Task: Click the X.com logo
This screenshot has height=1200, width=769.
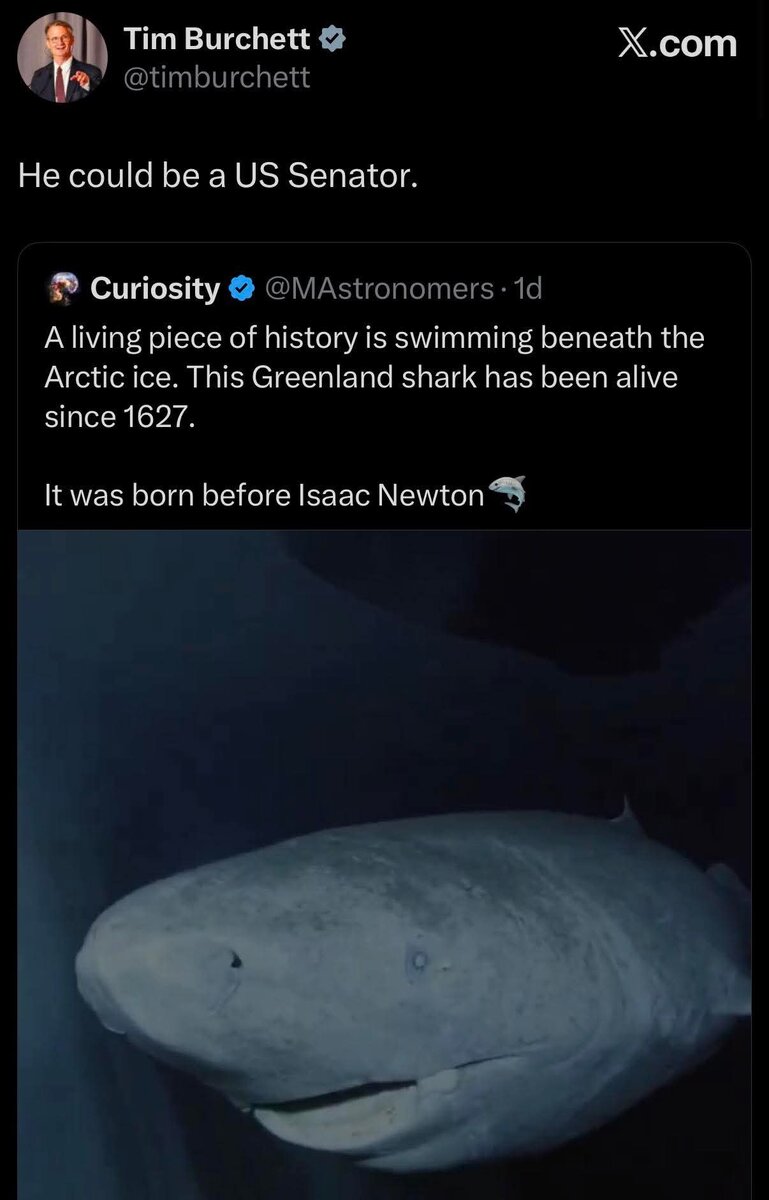Action: point(676,43)
